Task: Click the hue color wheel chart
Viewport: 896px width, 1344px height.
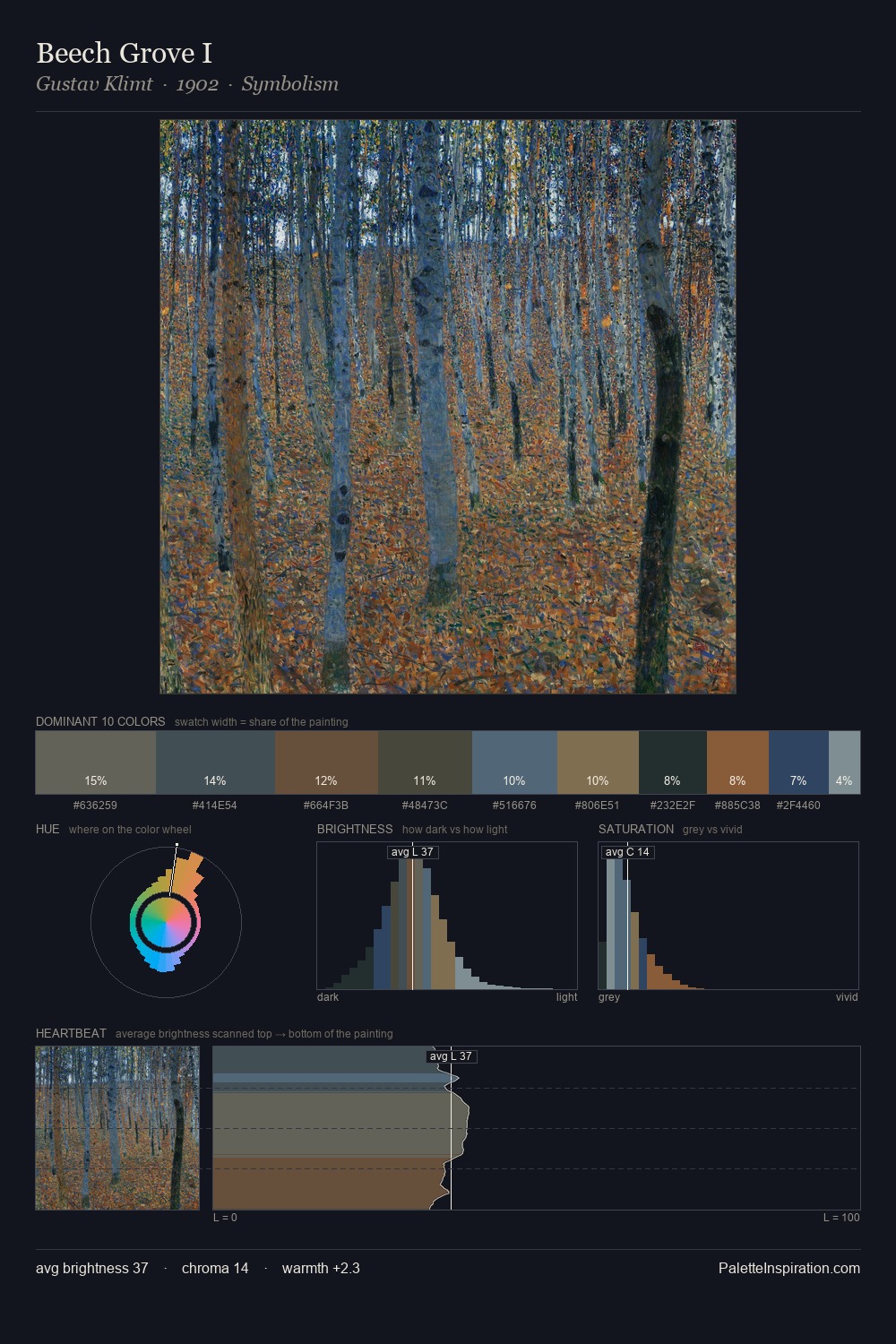Action: click(166, 921)
